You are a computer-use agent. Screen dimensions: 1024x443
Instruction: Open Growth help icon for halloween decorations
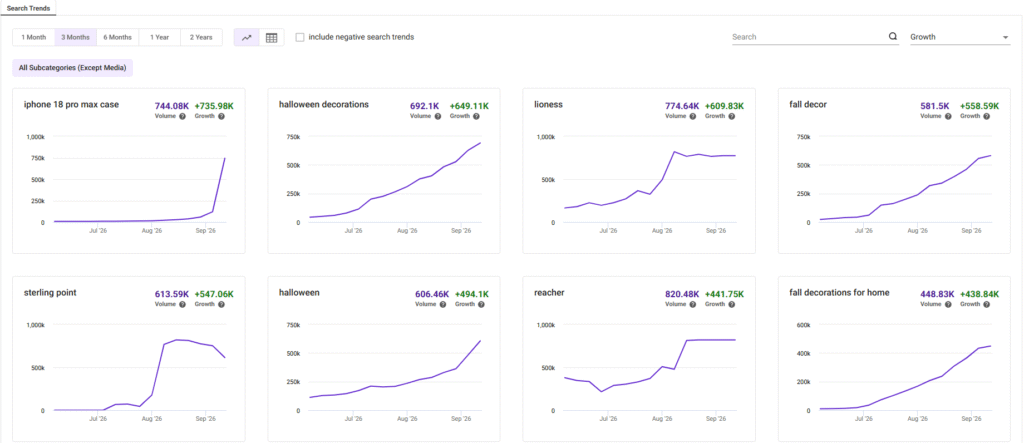click(x=477, y=116)
